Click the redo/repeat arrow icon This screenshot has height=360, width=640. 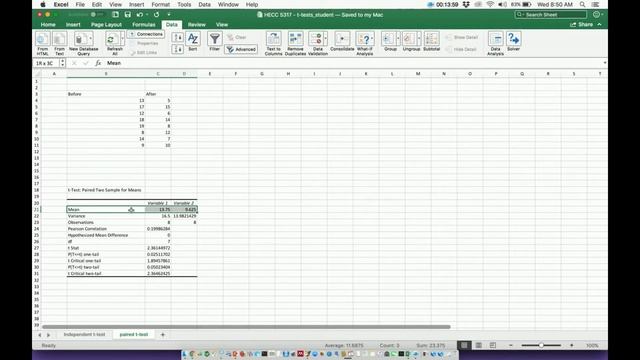(156, 15)
